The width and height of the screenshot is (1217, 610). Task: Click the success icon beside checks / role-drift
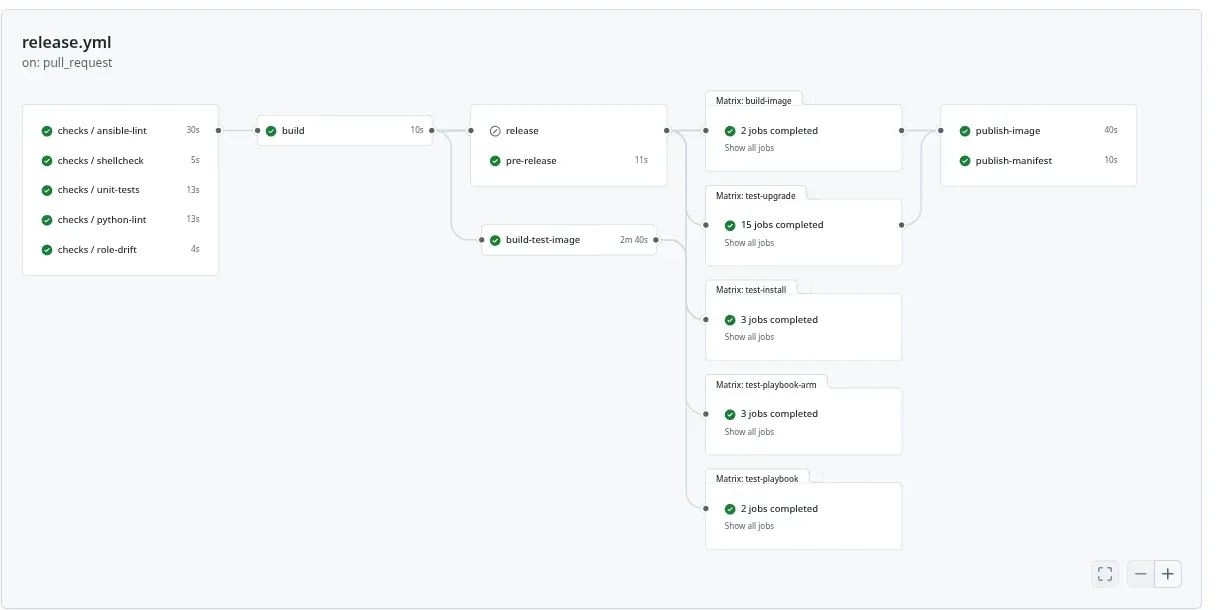tap(47, 250)
